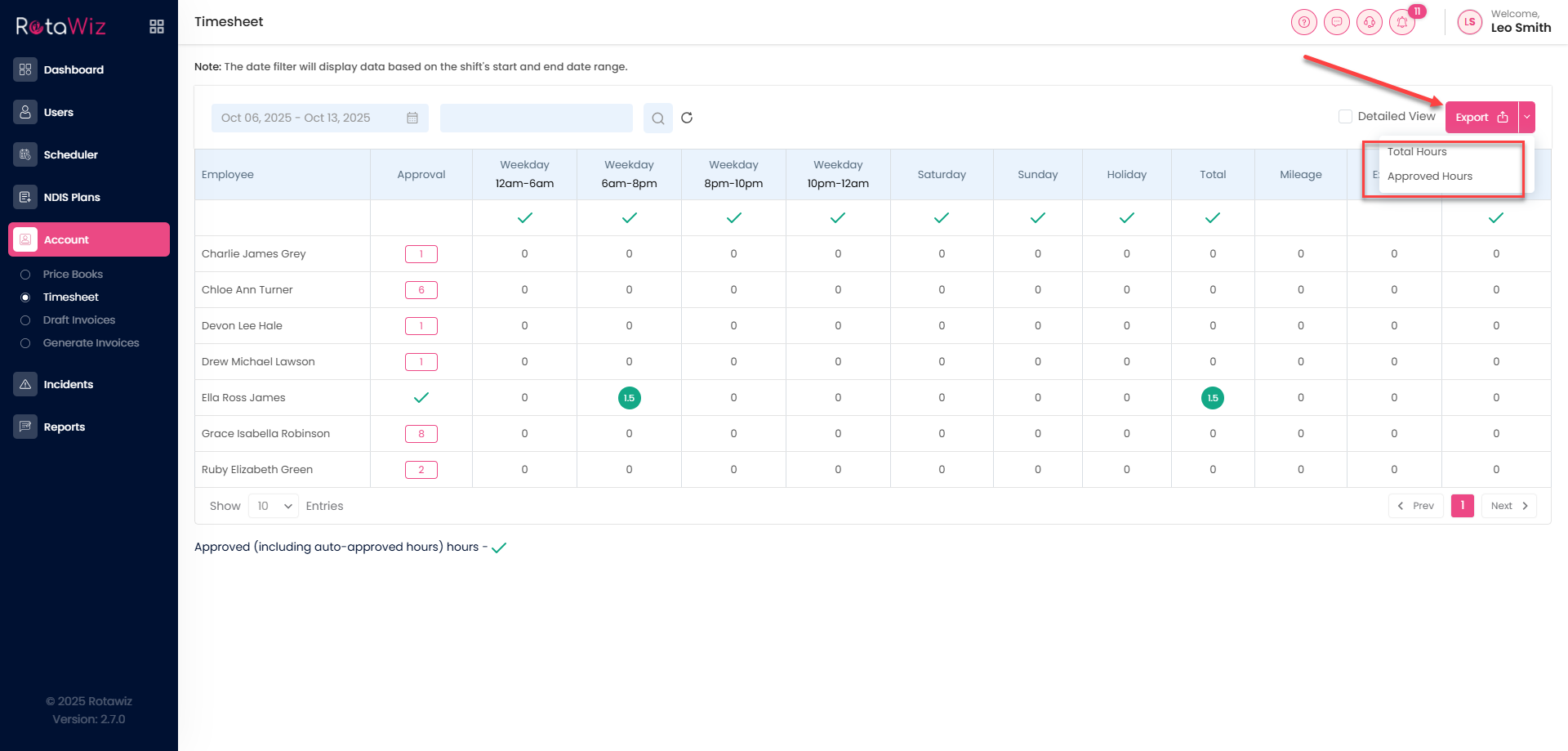This screenshot has height=751, width=1568.
Task: Go to the Next page
Action: pyautogui.click(x=1508, y=506)
